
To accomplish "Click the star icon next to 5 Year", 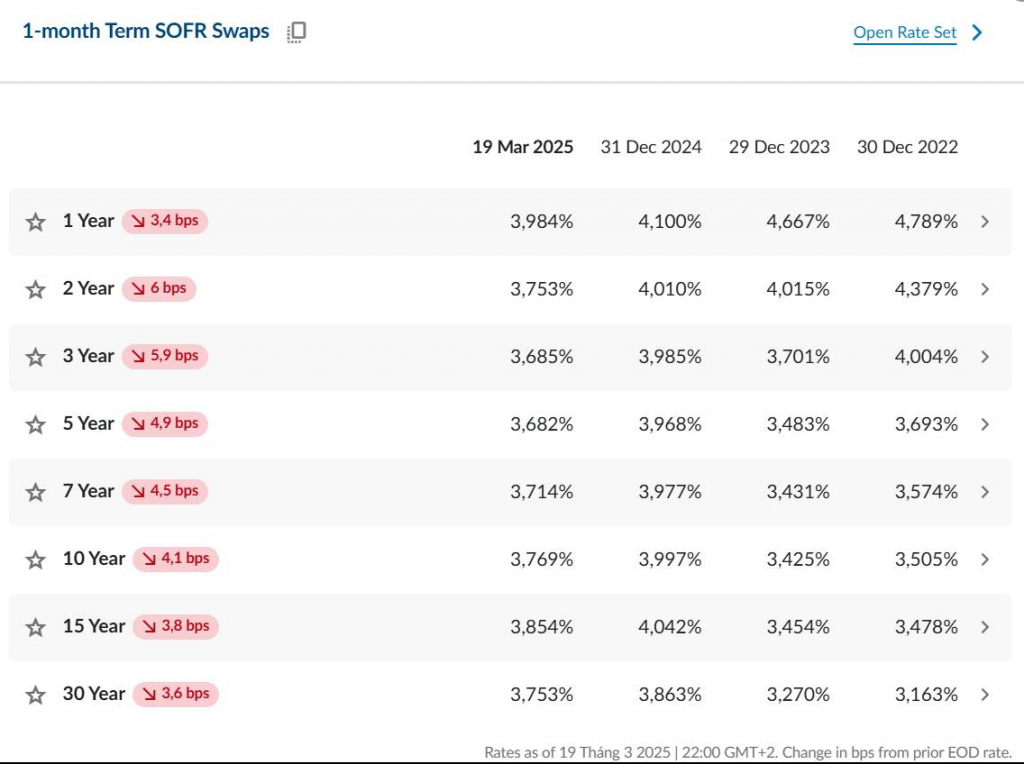I will coord(36,425).
